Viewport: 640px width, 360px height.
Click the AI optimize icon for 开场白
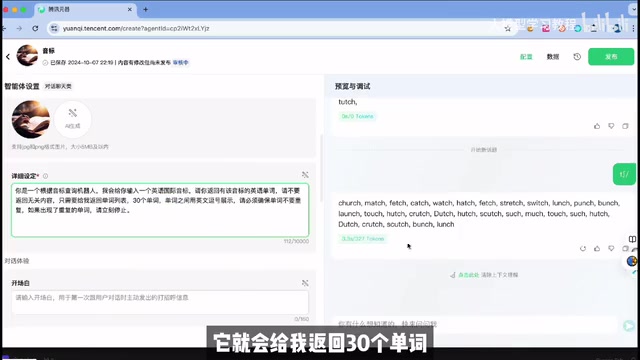[305, 283]
